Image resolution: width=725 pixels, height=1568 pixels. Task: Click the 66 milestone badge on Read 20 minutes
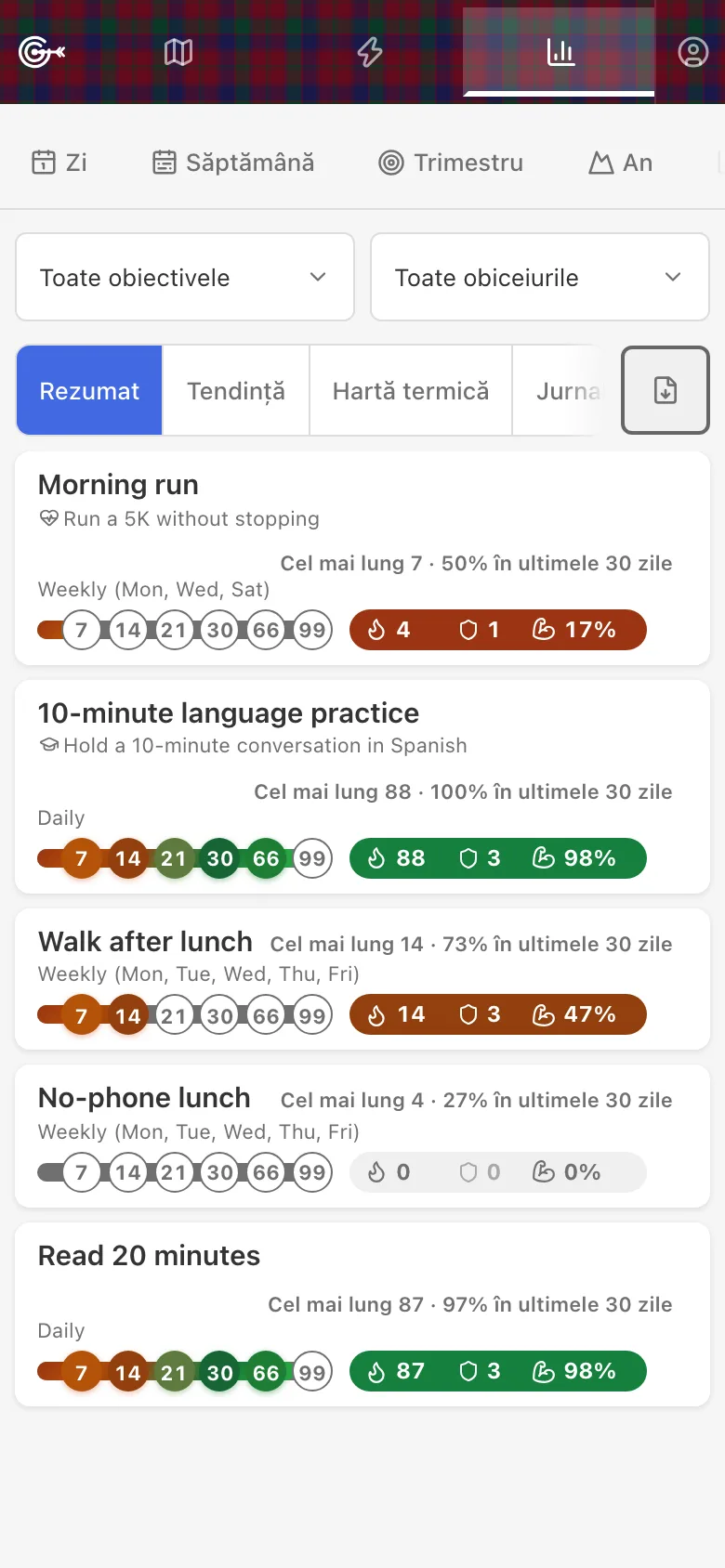pyautogui.click(x=266, y=1372)
